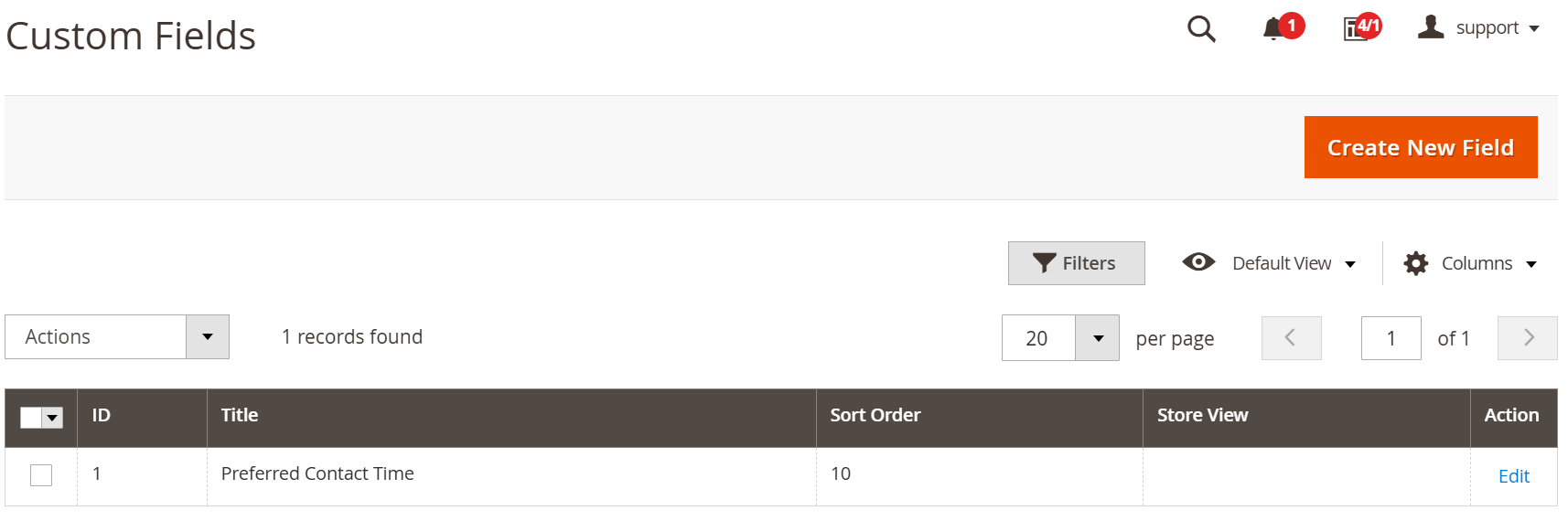Click the eye icon beside Default View
This screenshot has height=521, width=1568.
tap(1198, 262)
